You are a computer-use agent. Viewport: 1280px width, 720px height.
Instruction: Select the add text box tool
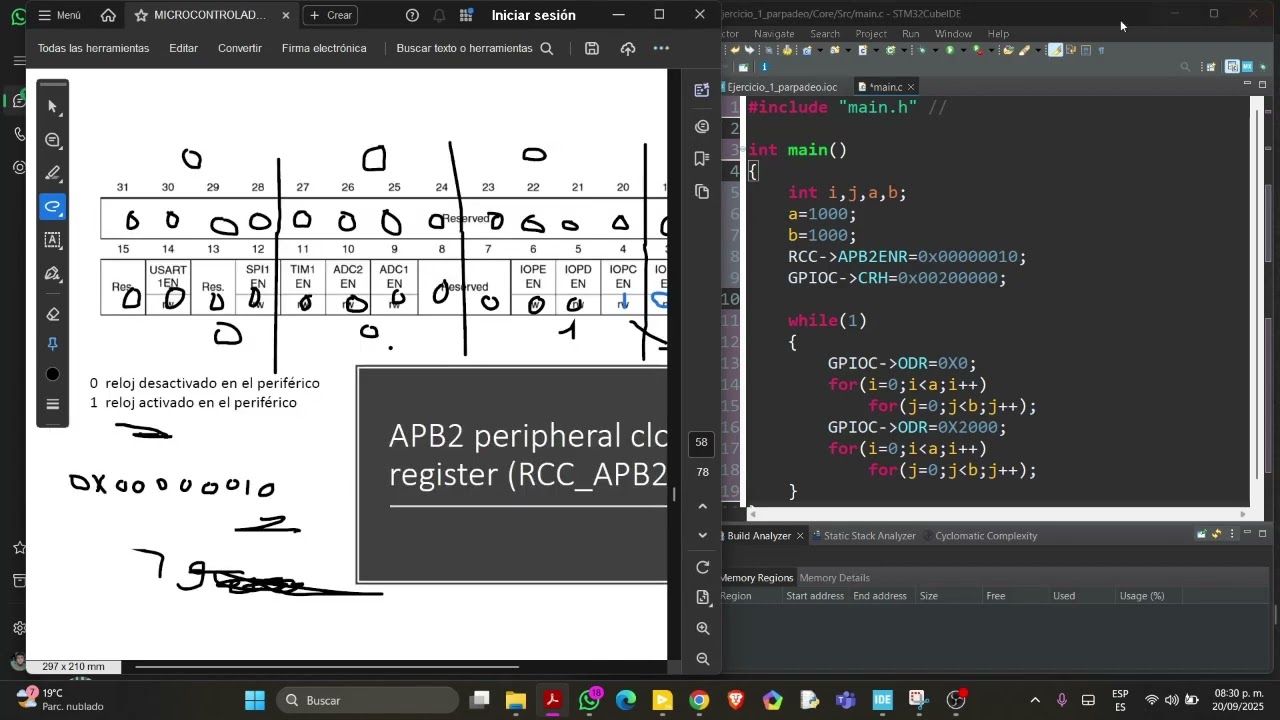(53, 240)
